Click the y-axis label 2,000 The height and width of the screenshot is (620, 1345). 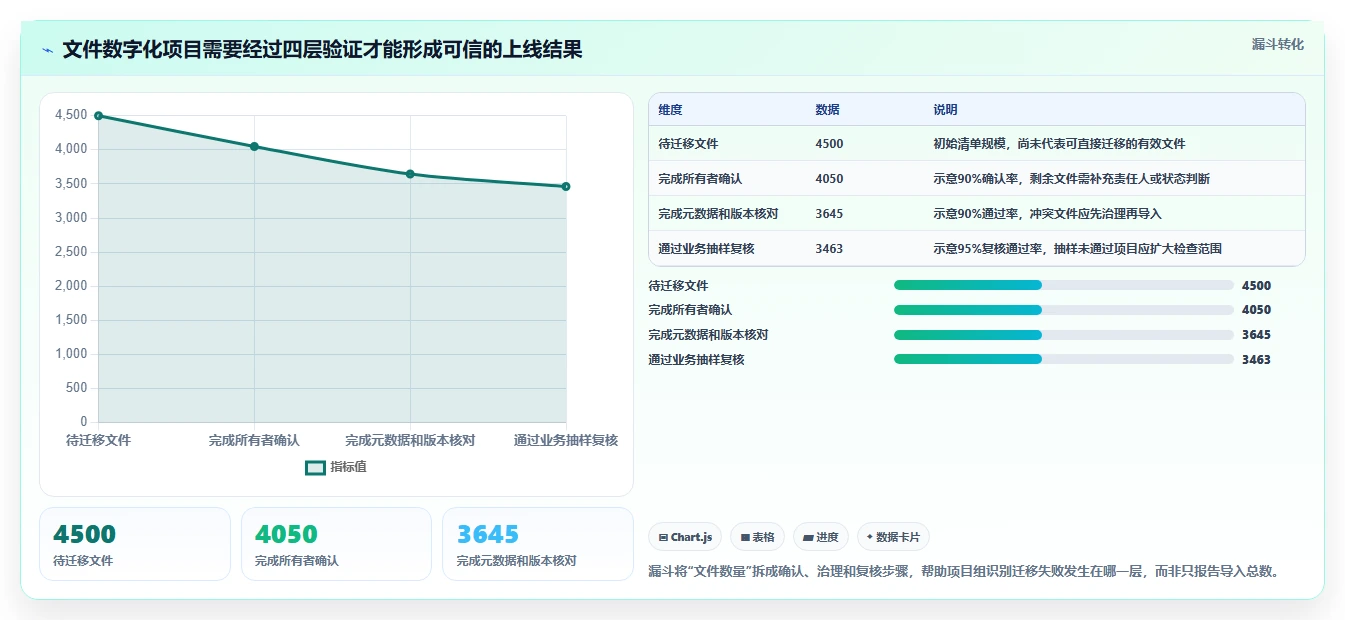click(x=71, y=286)
